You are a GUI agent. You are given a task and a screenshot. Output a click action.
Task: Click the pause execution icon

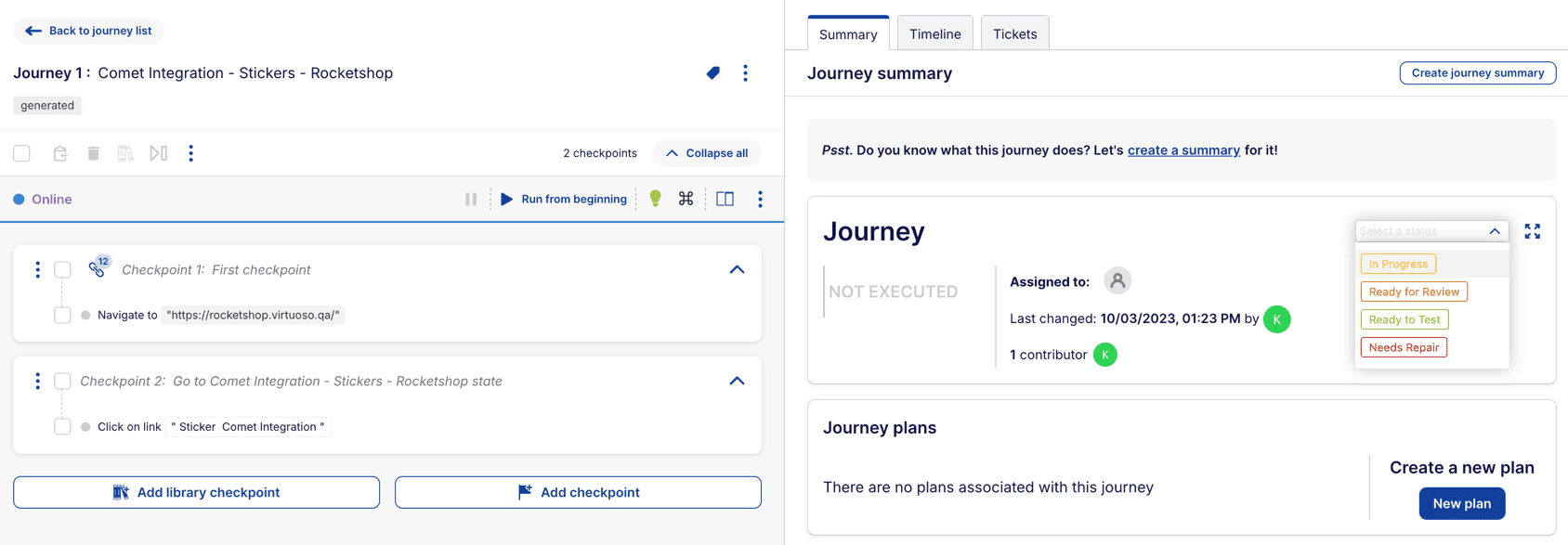coord(471,199)
